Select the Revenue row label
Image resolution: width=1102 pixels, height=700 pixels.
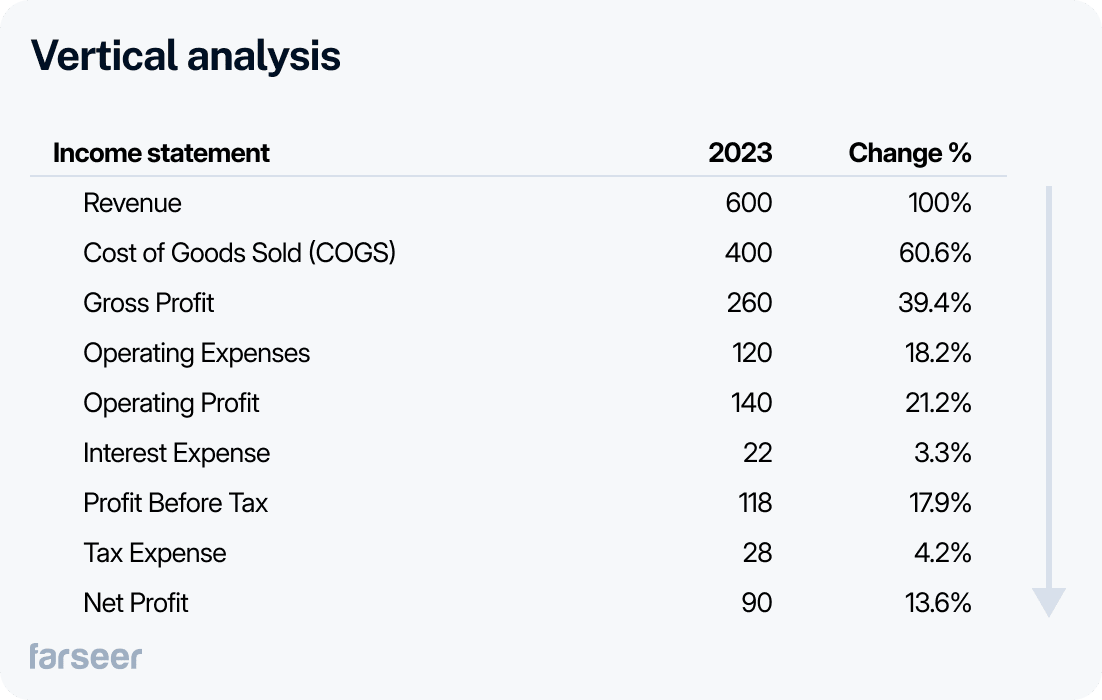(x=132, y=203)
